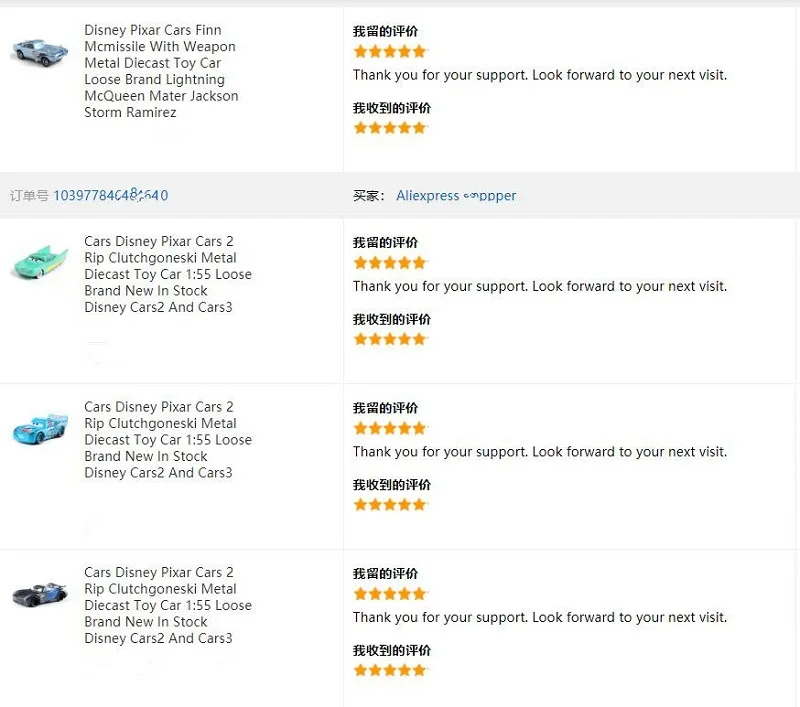Screen dimensions: 800x707
Task: Open the Finn McMissile product title
Action: [161, 71]
